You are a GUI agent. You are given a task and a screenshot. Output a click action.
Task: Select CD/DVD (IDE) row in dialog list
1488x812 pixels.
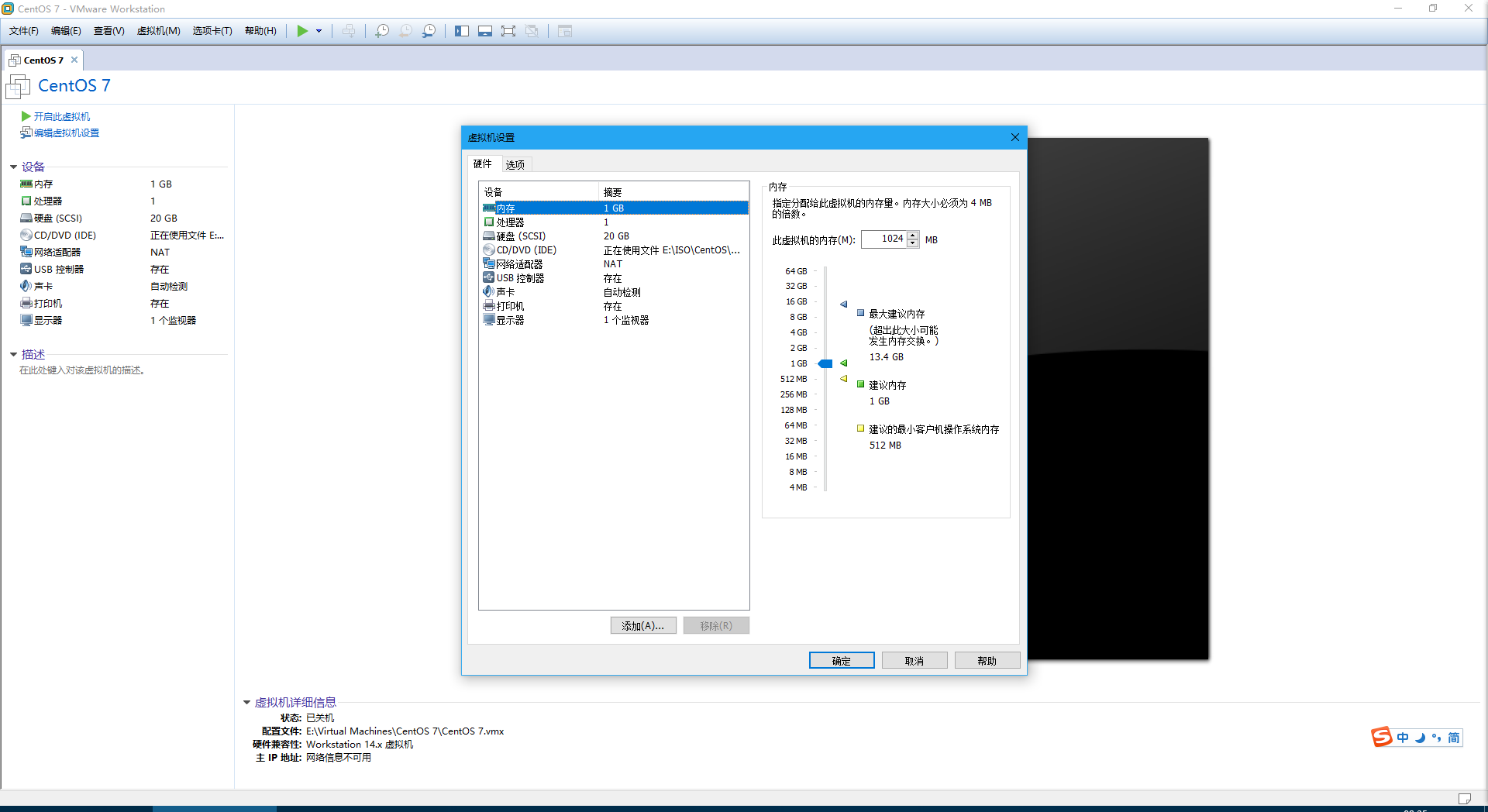(x=615, y=249)
